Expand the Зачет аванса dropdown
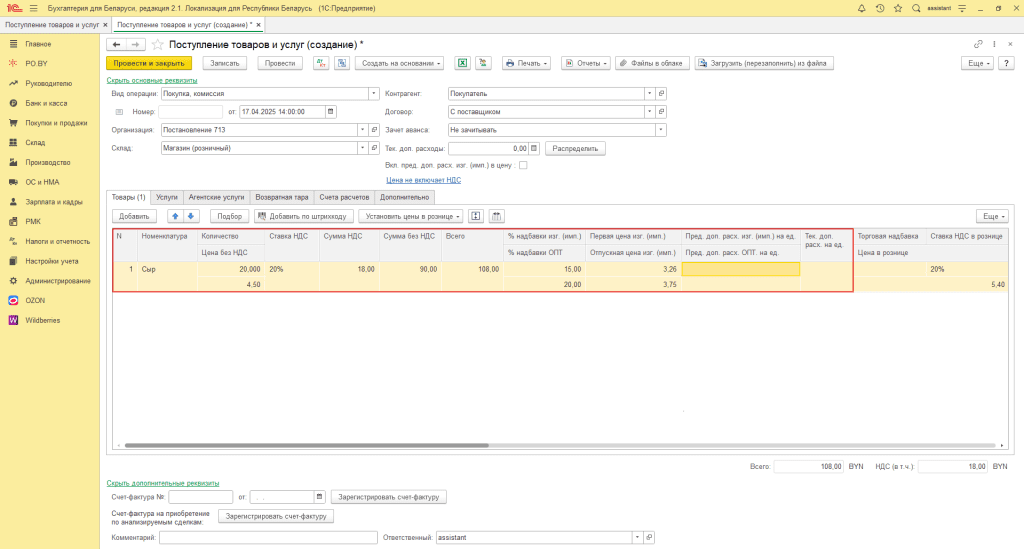 pyautogui.click(x=661, y=130)
